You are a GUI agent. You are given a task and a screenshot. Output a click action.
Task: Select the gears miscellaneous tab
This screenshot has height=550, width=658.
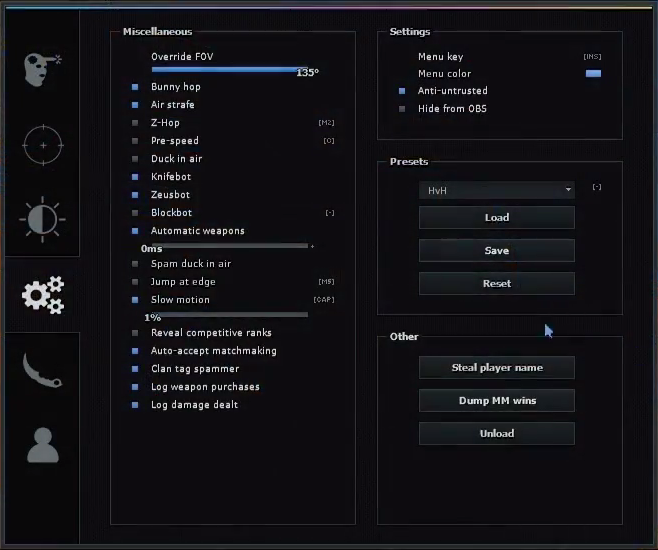(43, 295)
